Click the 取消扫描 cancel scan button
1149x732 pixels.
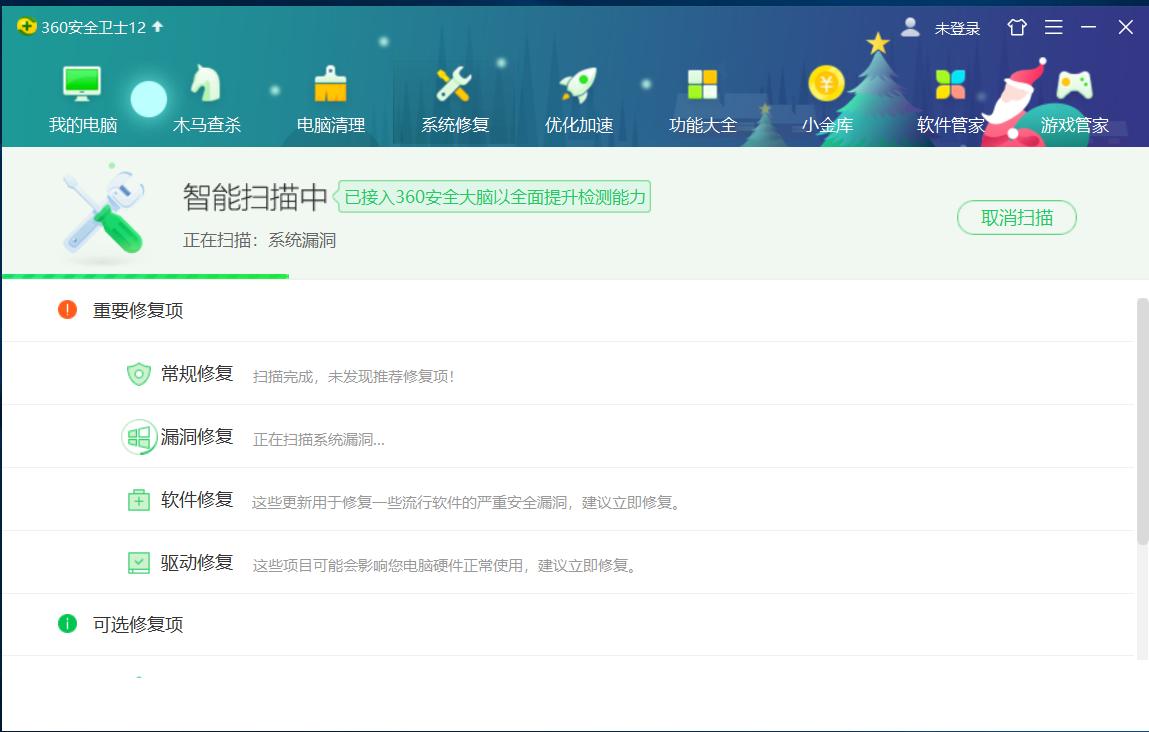1017,217
